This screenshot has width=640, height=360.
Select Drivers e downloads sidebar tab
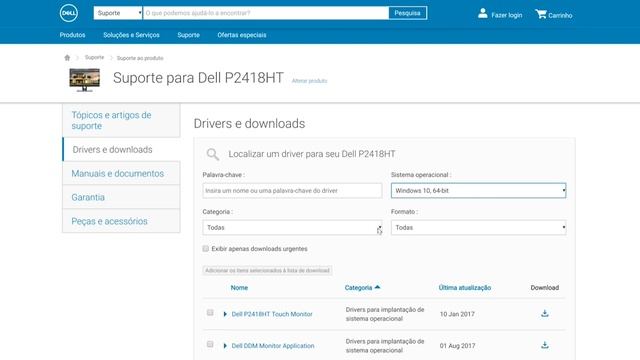click(121, 149)
